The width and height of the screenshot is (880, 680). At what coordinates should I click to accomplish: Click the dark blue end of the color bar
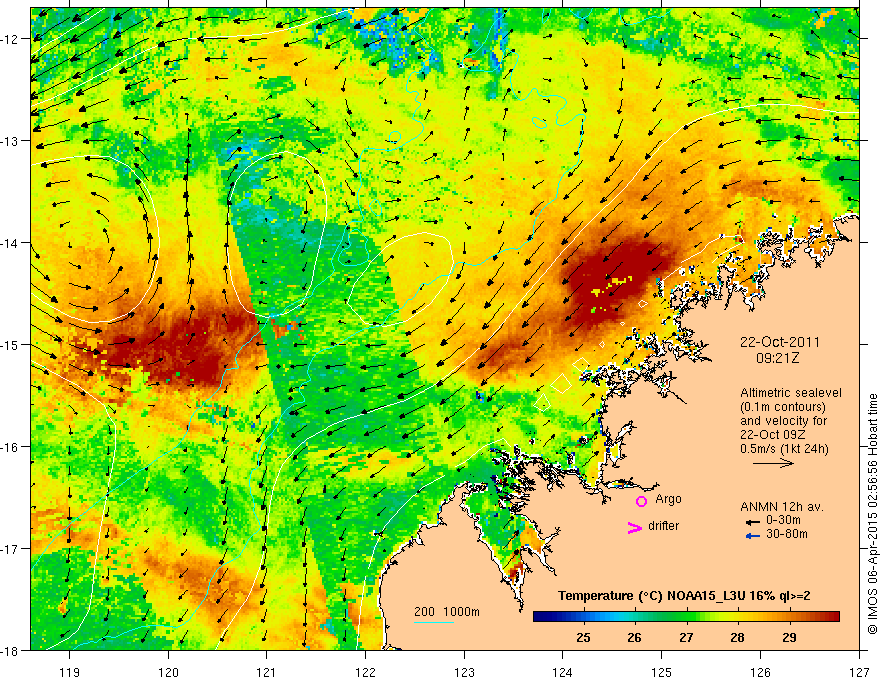[539, 617]
